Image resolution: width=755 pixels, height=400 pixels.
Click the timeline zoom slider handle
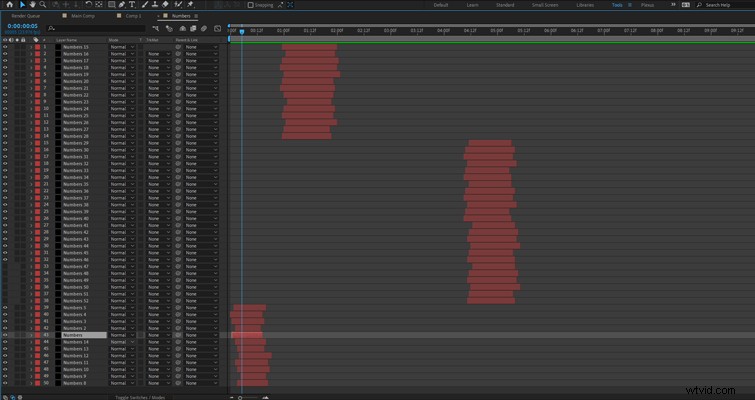point(240,398)
